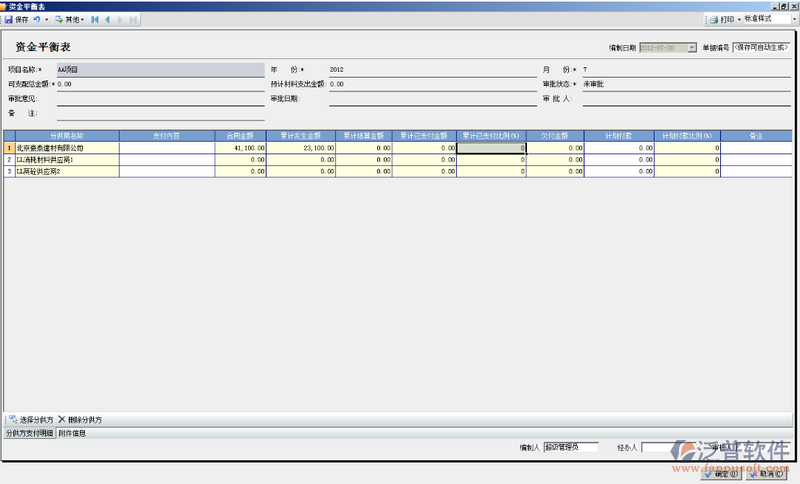Click the 审批日期 field

[x=433, y=99]
